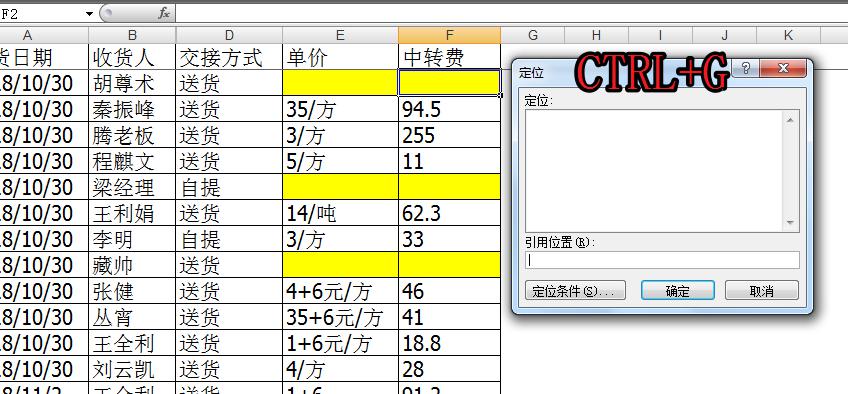This screenshot has width=848, height=394.
Task: Click the 中转费 cell 46
Action: click(449, 291)
